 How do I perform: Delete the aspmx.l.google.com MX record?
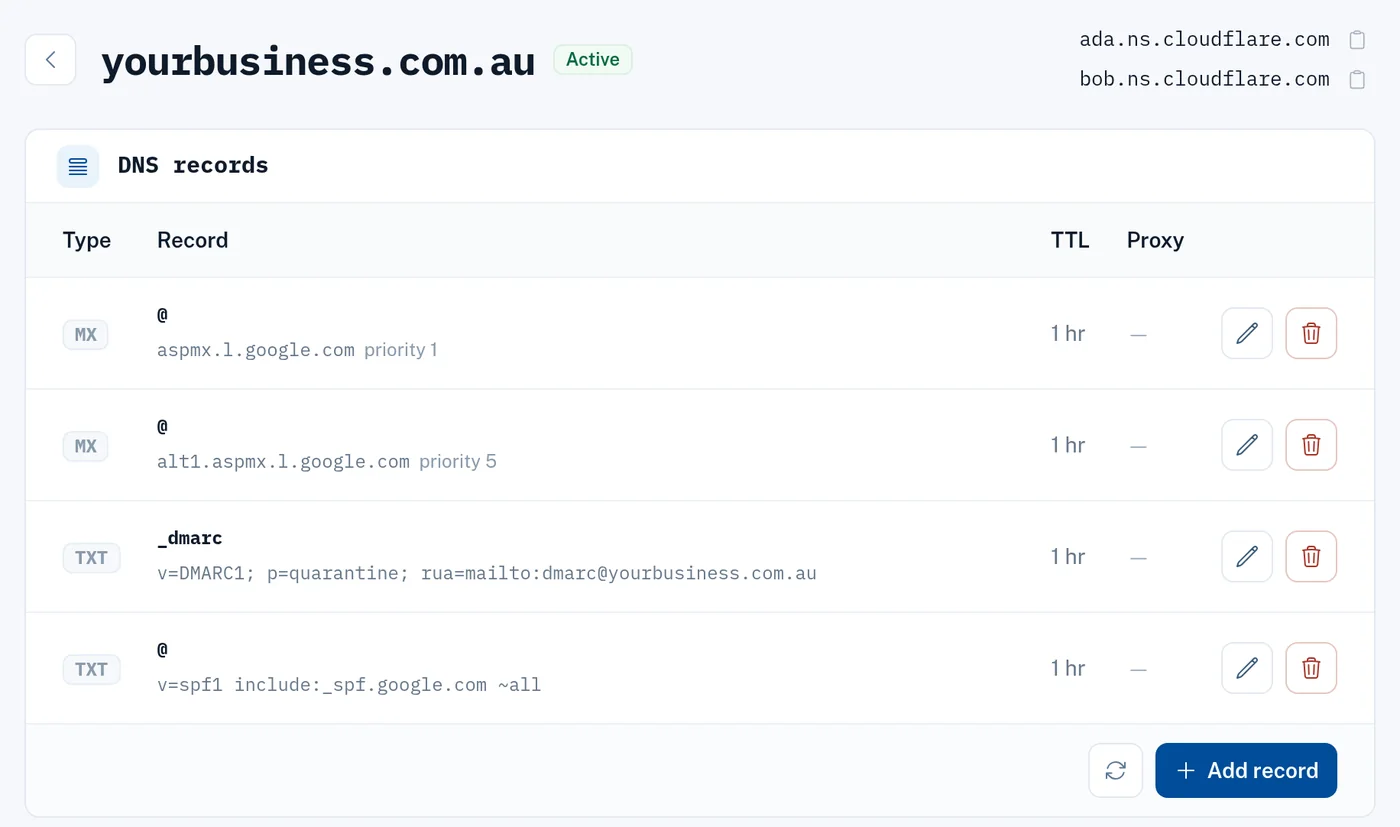coord(1311,333)
